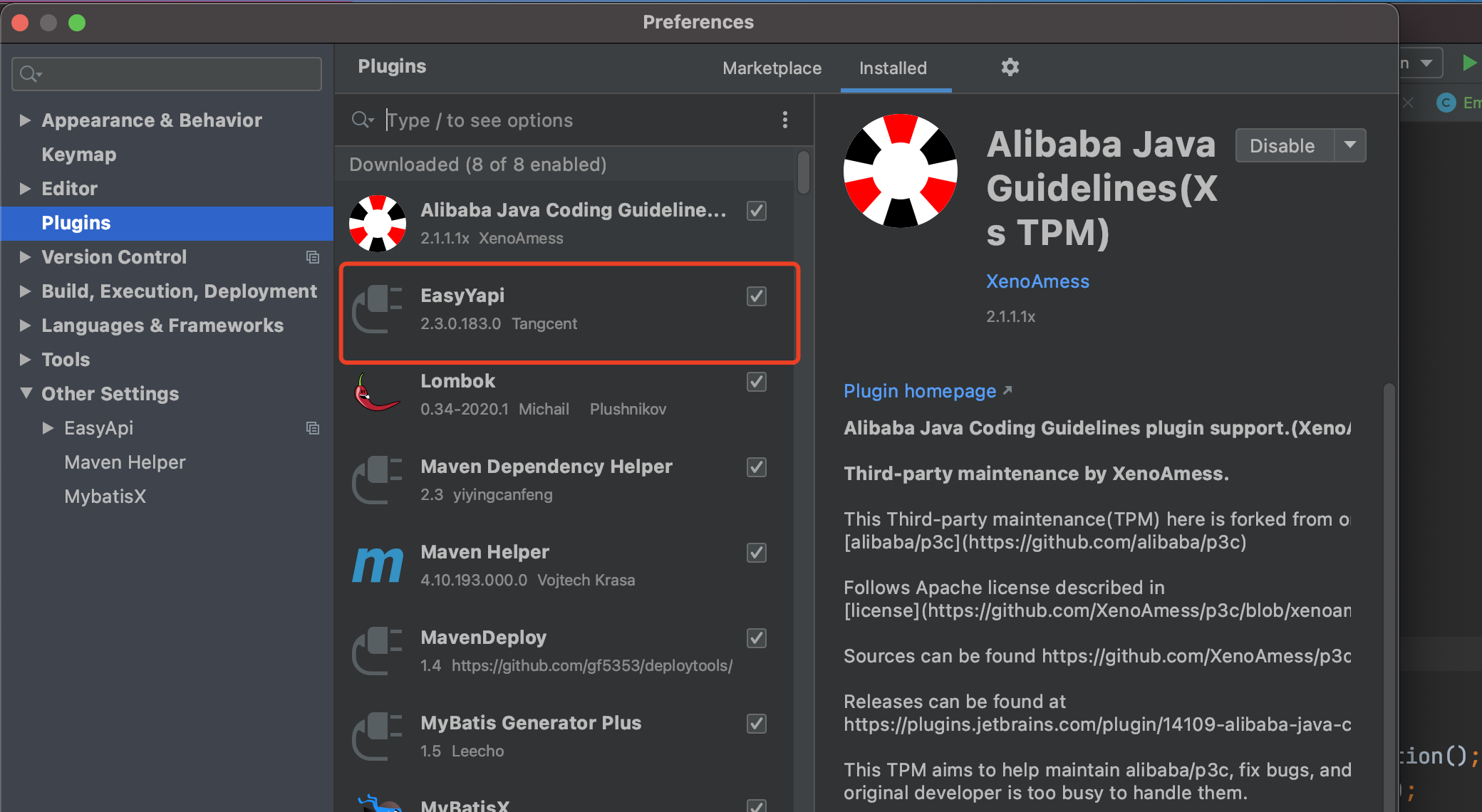Open the dropdown arrow beside Disable
This screenshot has height=812, width=1482.
1349,145
